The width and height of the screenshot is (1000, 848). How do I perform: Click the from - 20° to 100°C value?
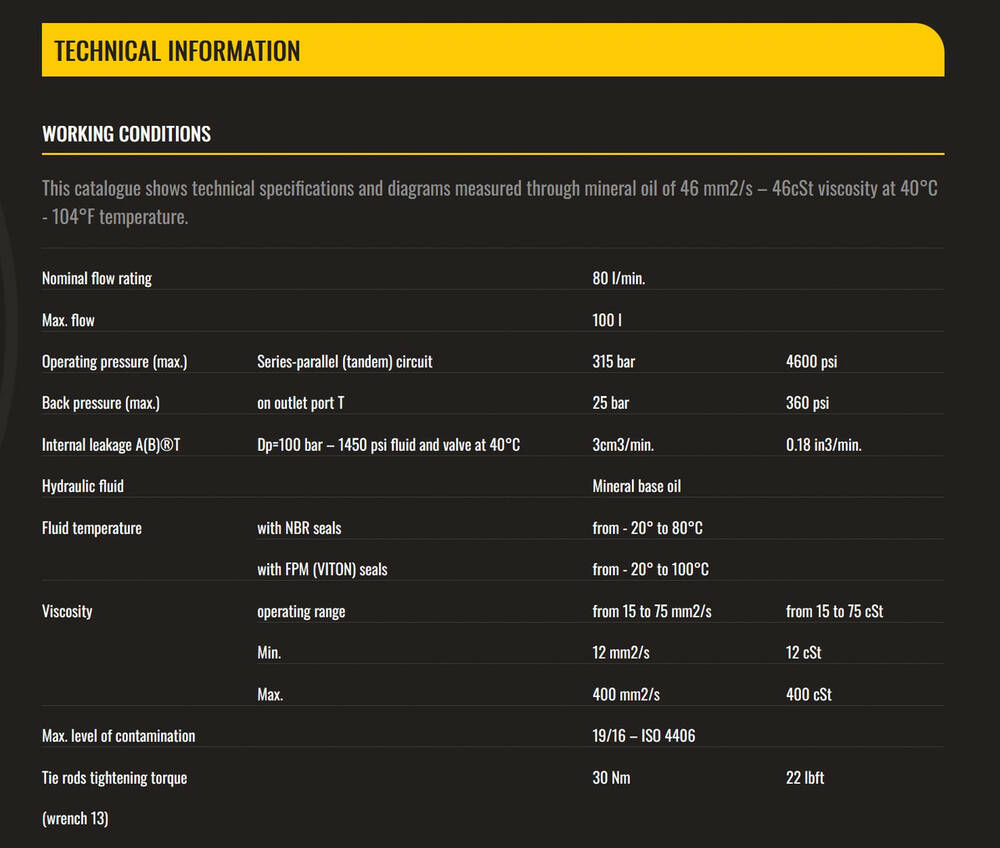(650, 569)
